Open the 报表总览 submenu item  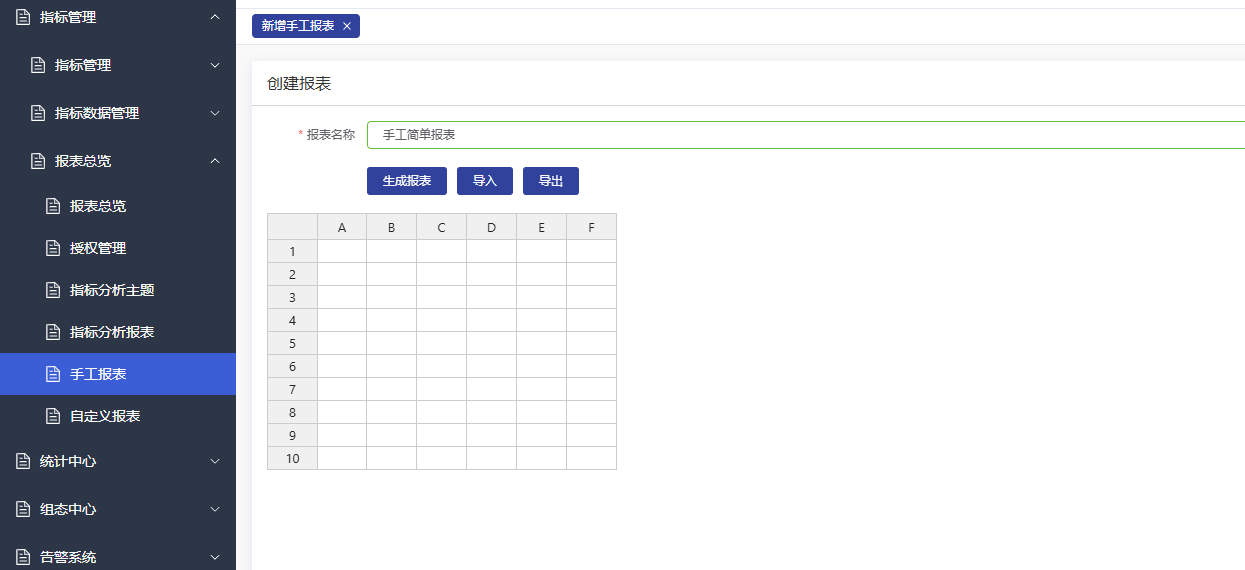[x=98, y=206]
